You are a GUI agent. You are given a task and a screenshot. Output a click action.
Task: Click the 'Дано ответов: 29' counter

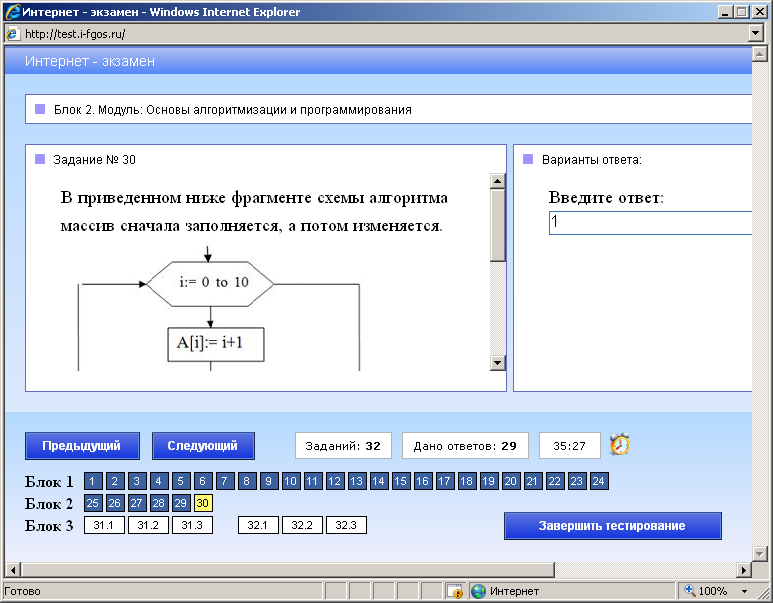pyautogui.click(x=465, y=446)
